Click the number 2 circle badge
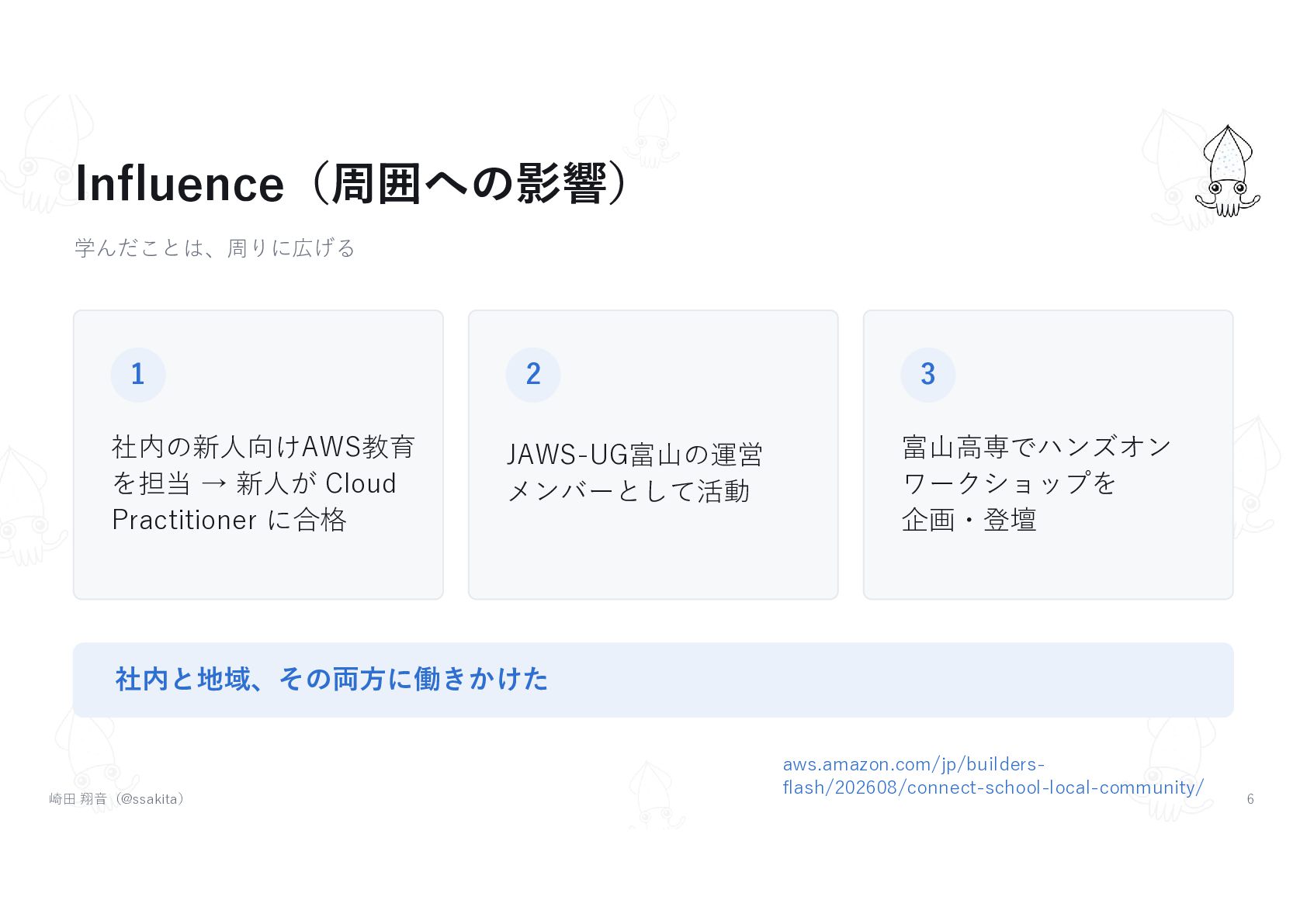This screenshot has height=924, width=1307. coord(533,375)
